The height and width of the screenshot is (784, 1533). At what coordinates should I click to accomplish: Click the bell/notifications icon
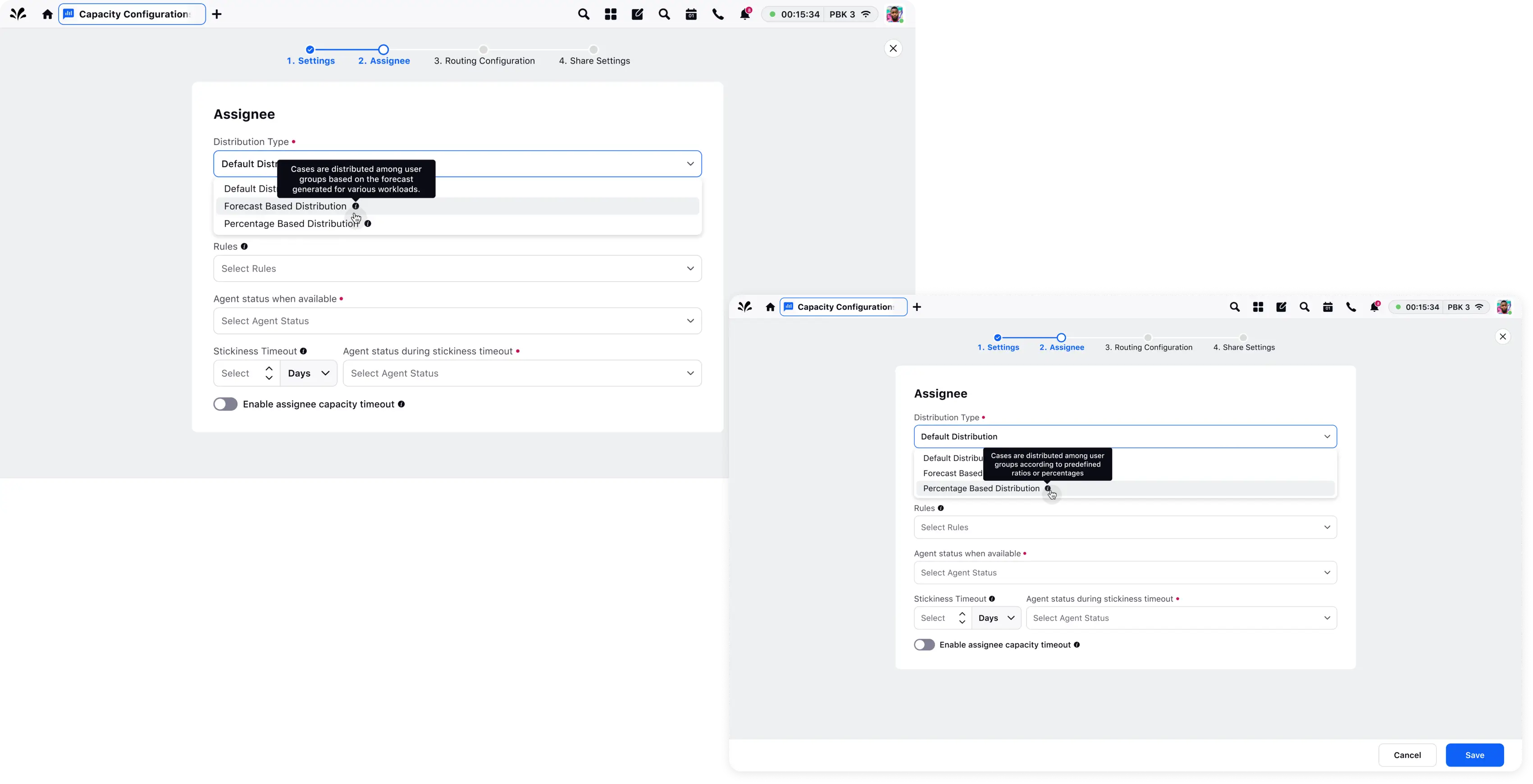pyautogui.click(x=745, y=14)
